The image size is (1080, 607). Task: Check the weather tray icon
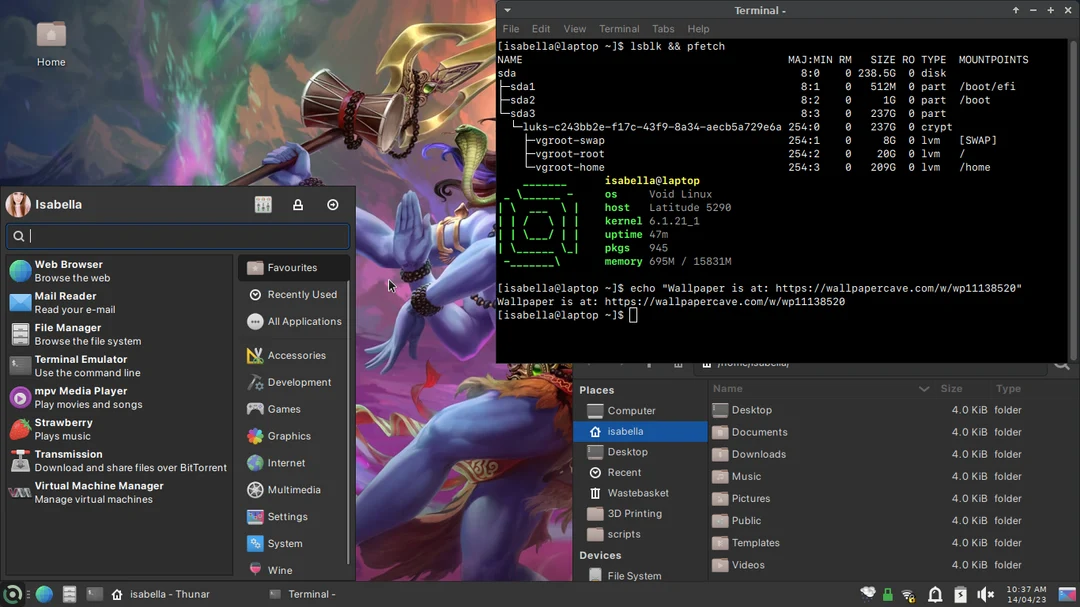point(868,593)
